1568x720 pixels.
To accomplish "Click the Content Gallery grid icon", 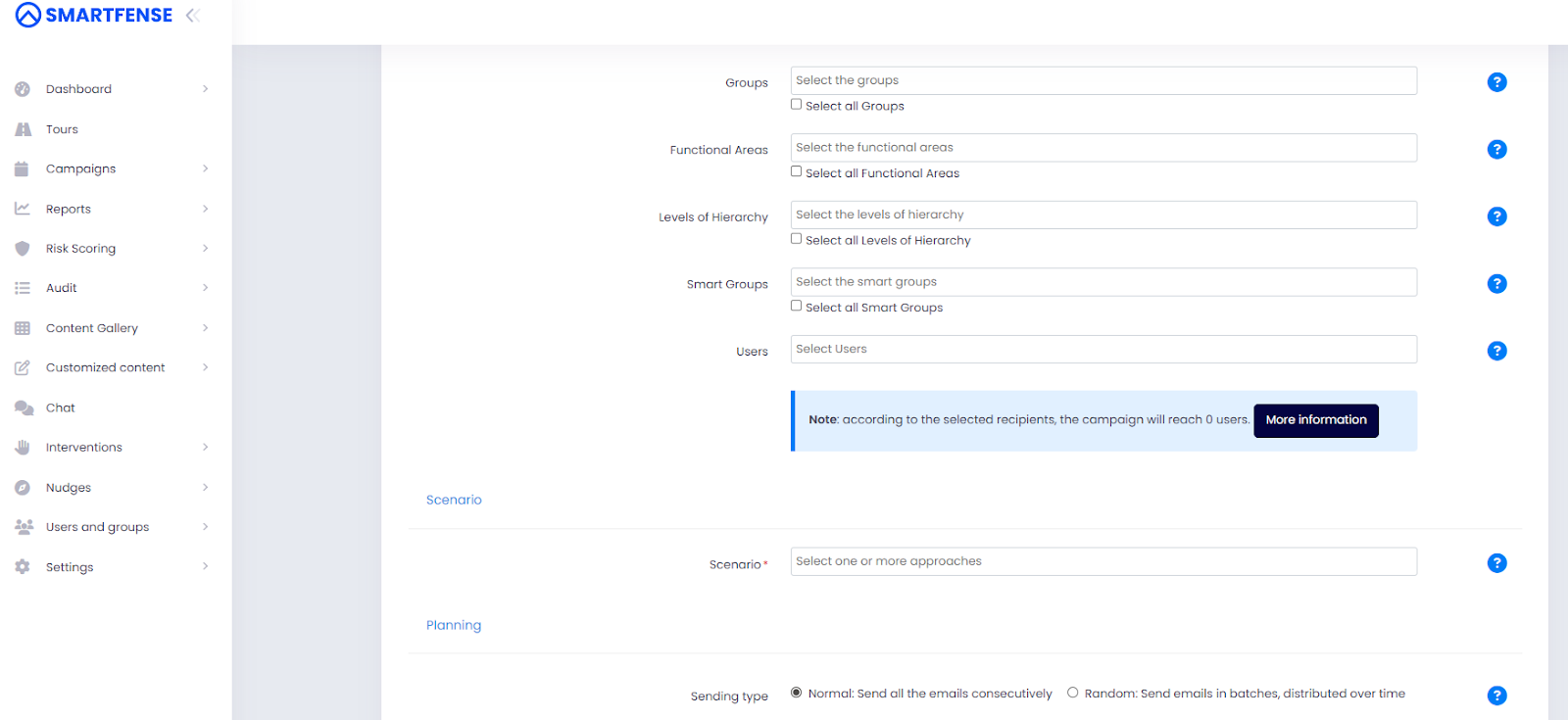I will tap(23, 328).
